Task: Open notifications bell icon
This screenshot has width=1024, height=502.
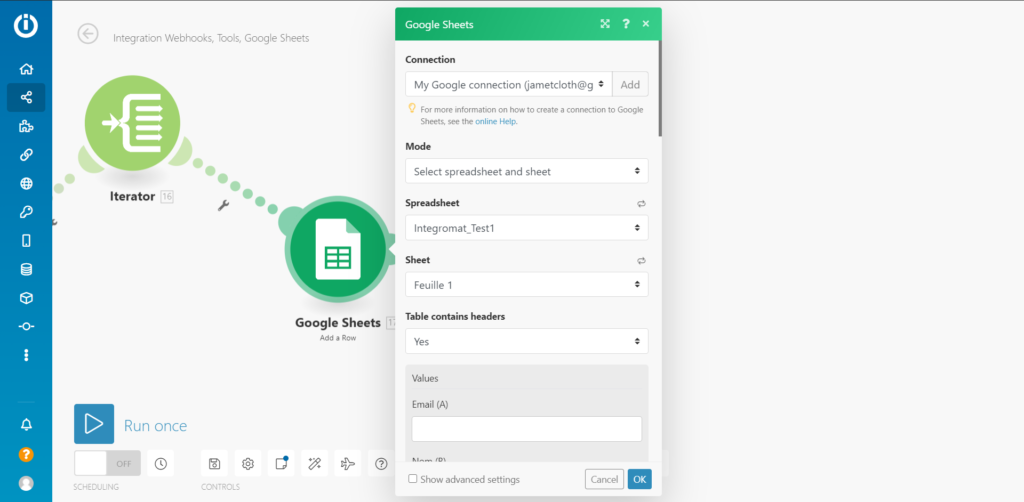Action: (x=26, y=425)
